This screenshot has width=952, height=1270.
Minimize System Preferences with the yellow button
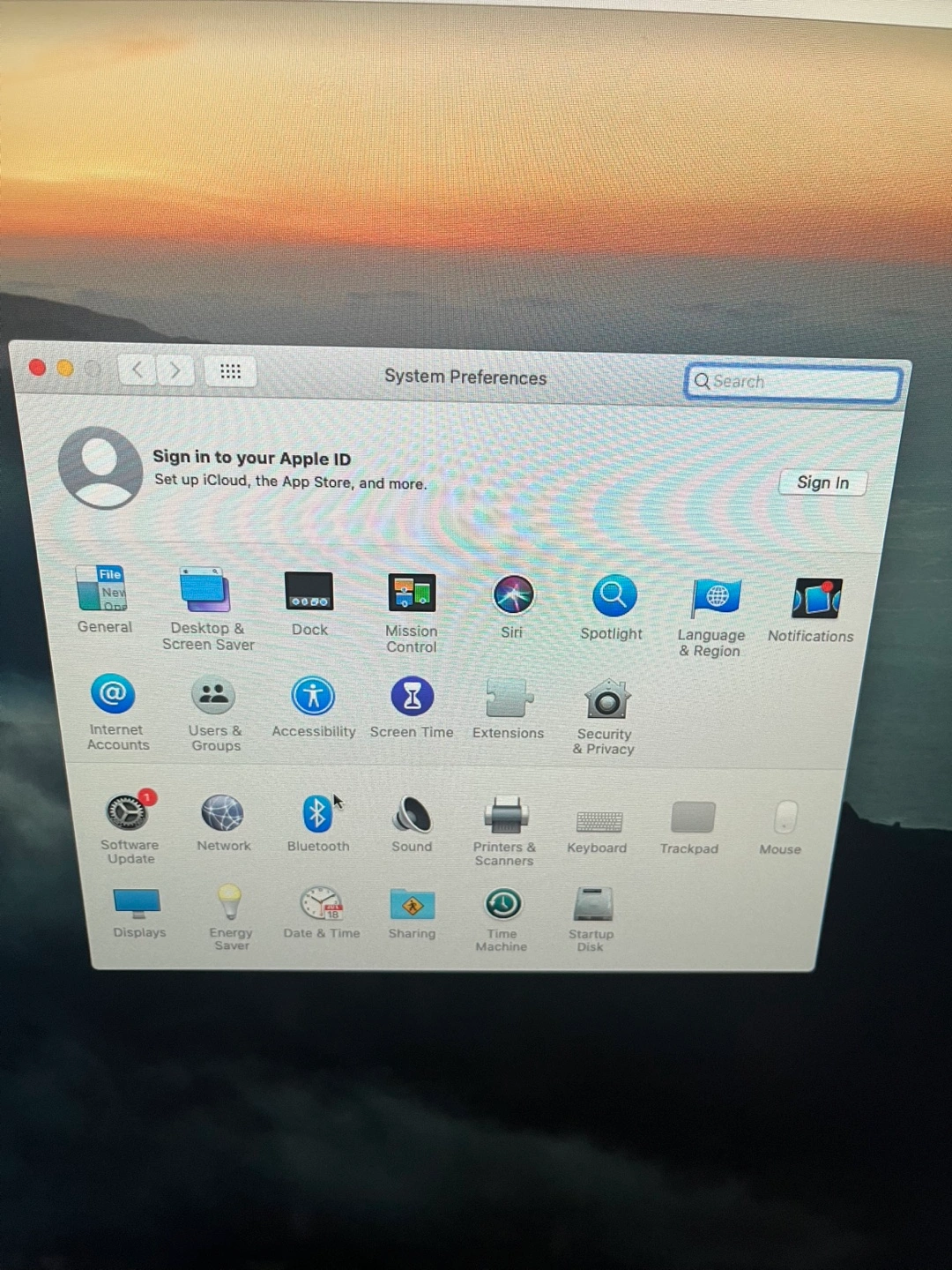click(65, 368)
